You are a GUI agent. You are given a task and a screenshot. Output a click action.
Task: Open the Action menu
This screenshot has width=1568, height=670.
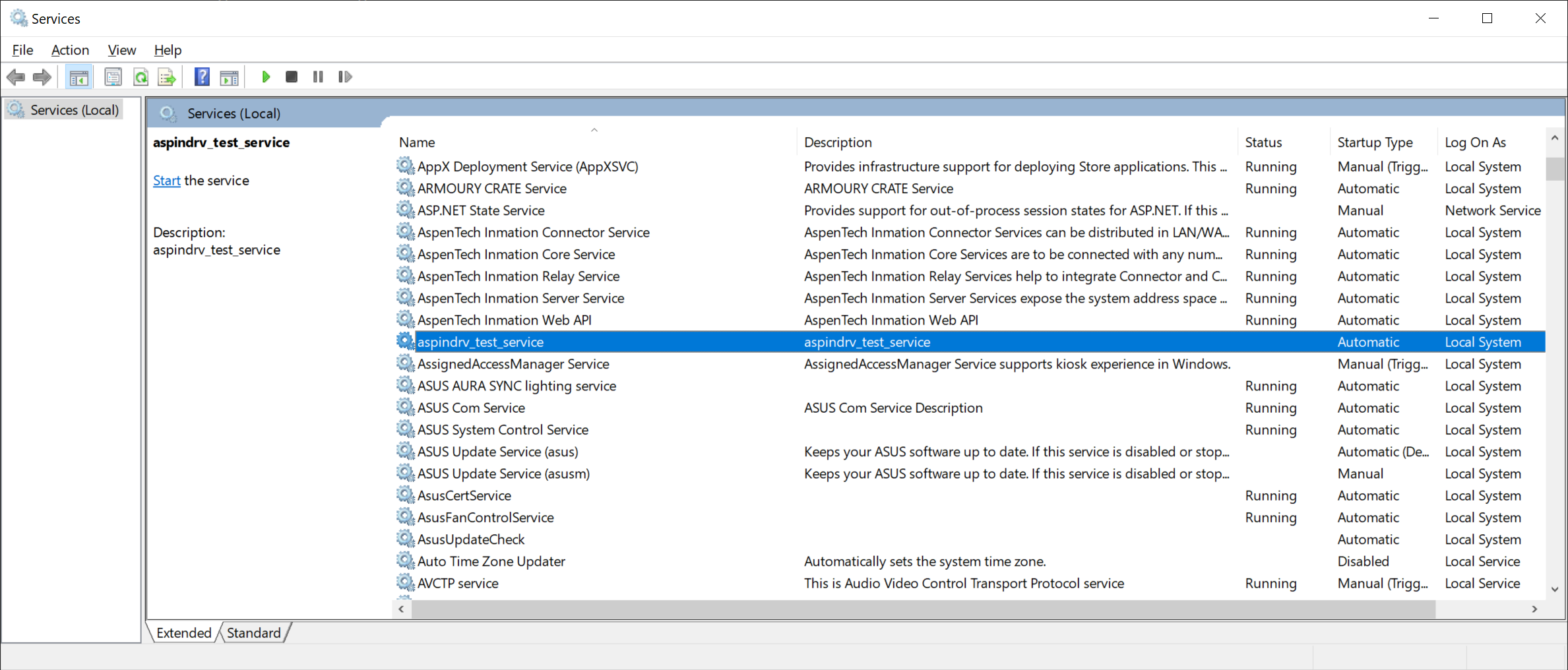point(70,50)
